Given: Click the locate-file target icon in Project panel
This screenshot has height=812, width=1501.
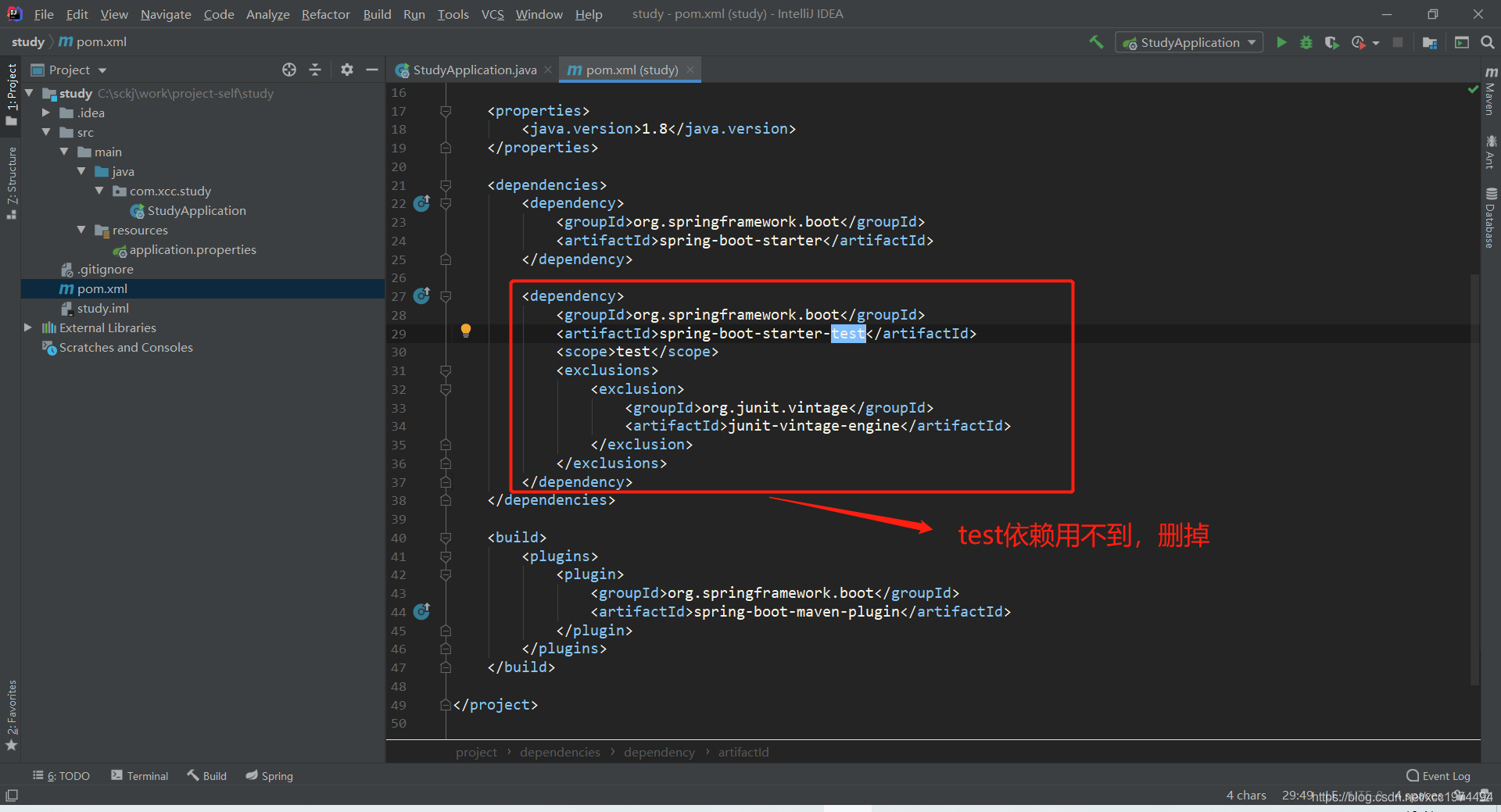Looking at the screenshot, I should pos(289,70).
